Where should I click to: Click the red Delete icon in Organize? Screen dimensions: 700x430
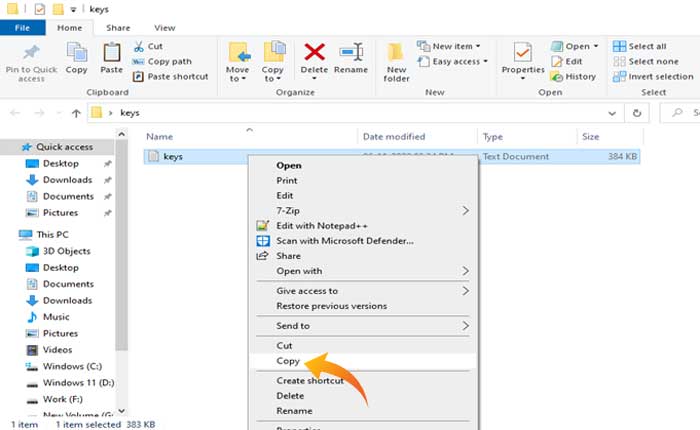pos(314,56)
